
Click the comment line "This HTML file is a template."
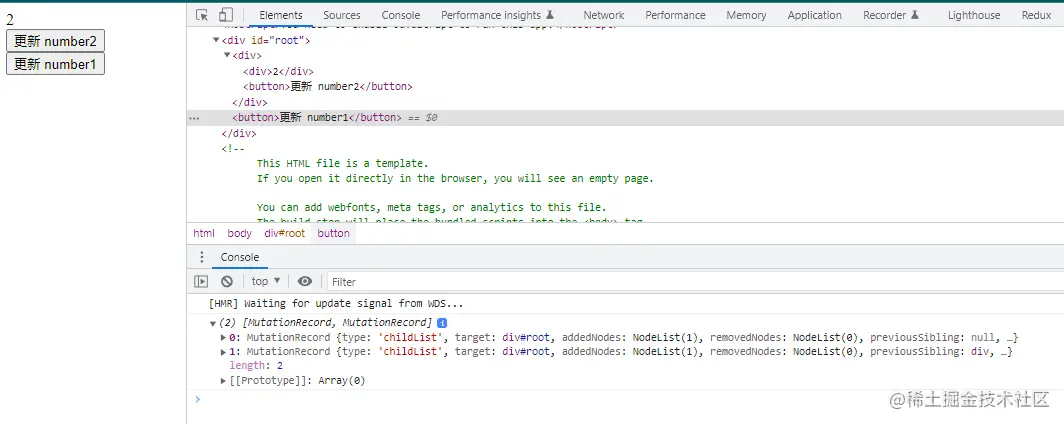click(343, 163)
